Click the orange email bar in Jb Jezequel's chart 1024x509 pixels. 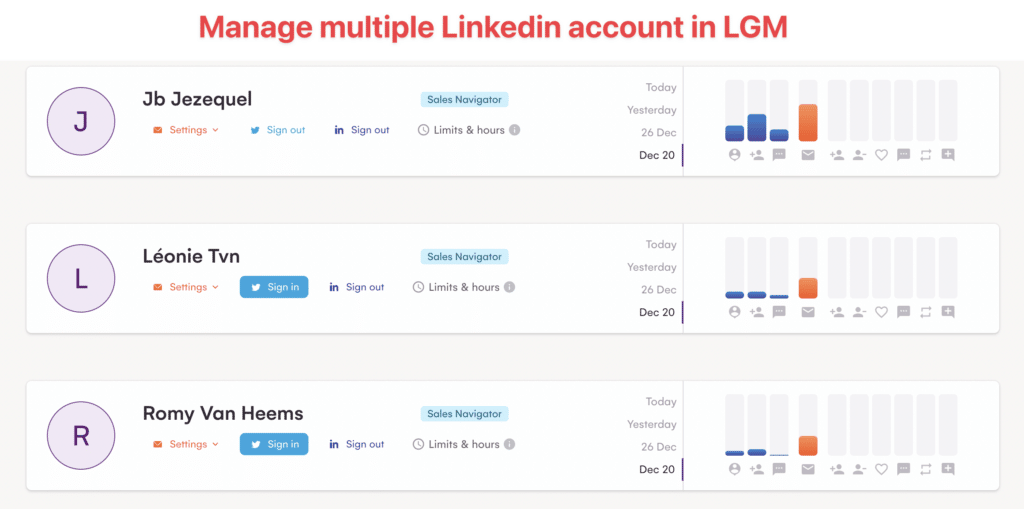pos(808,123)
